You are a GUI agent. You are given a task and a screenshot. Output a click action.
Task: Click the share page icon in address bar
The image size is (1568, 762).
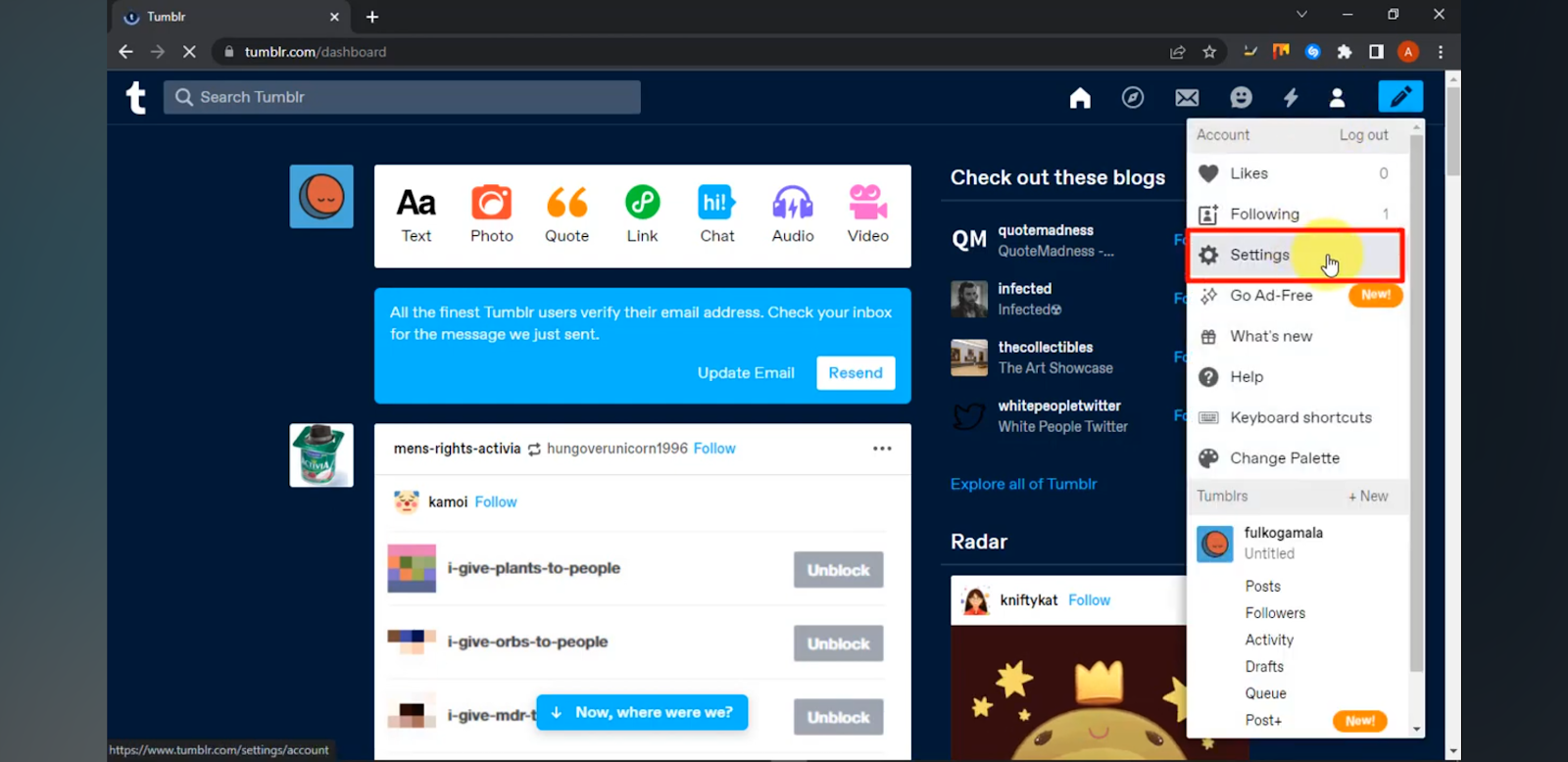[1178, 52]
